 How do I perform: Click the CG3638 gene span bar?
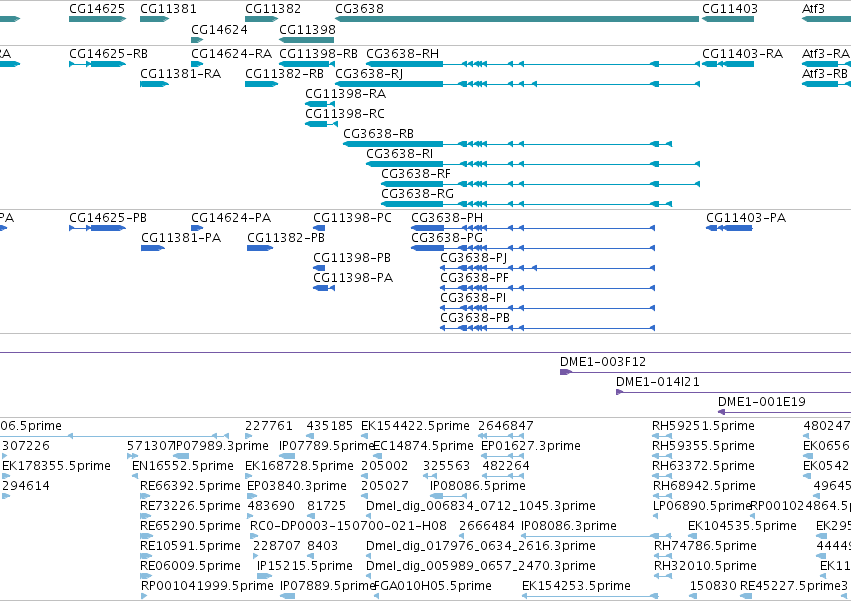(x=517, y=19)
